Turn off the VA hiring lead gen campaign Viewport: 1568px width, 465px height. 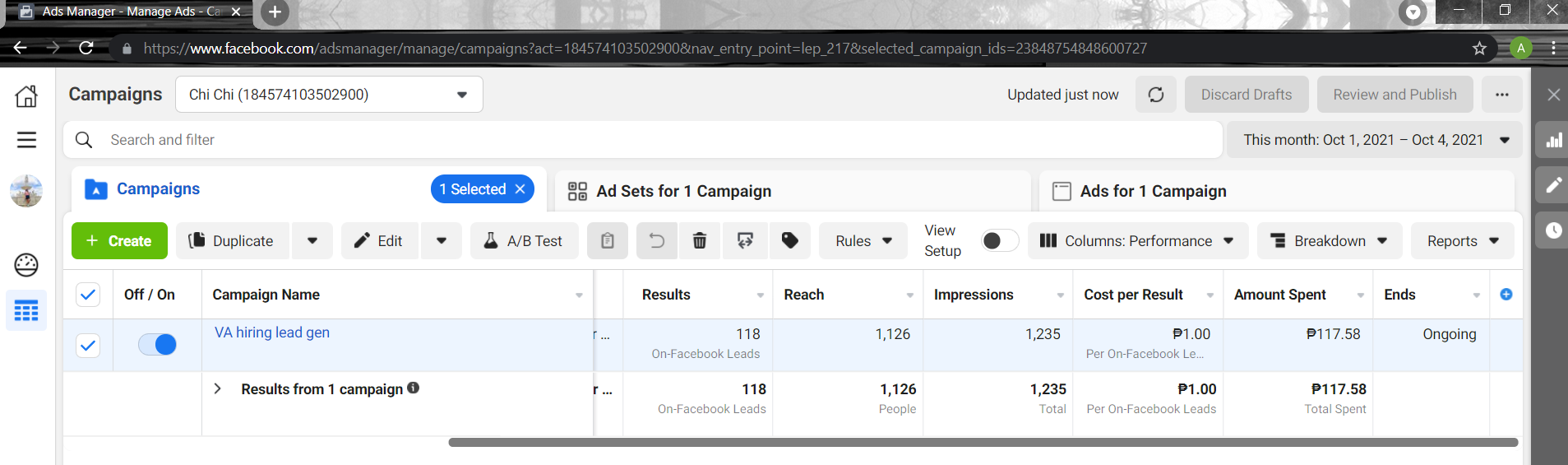point(157,345)
